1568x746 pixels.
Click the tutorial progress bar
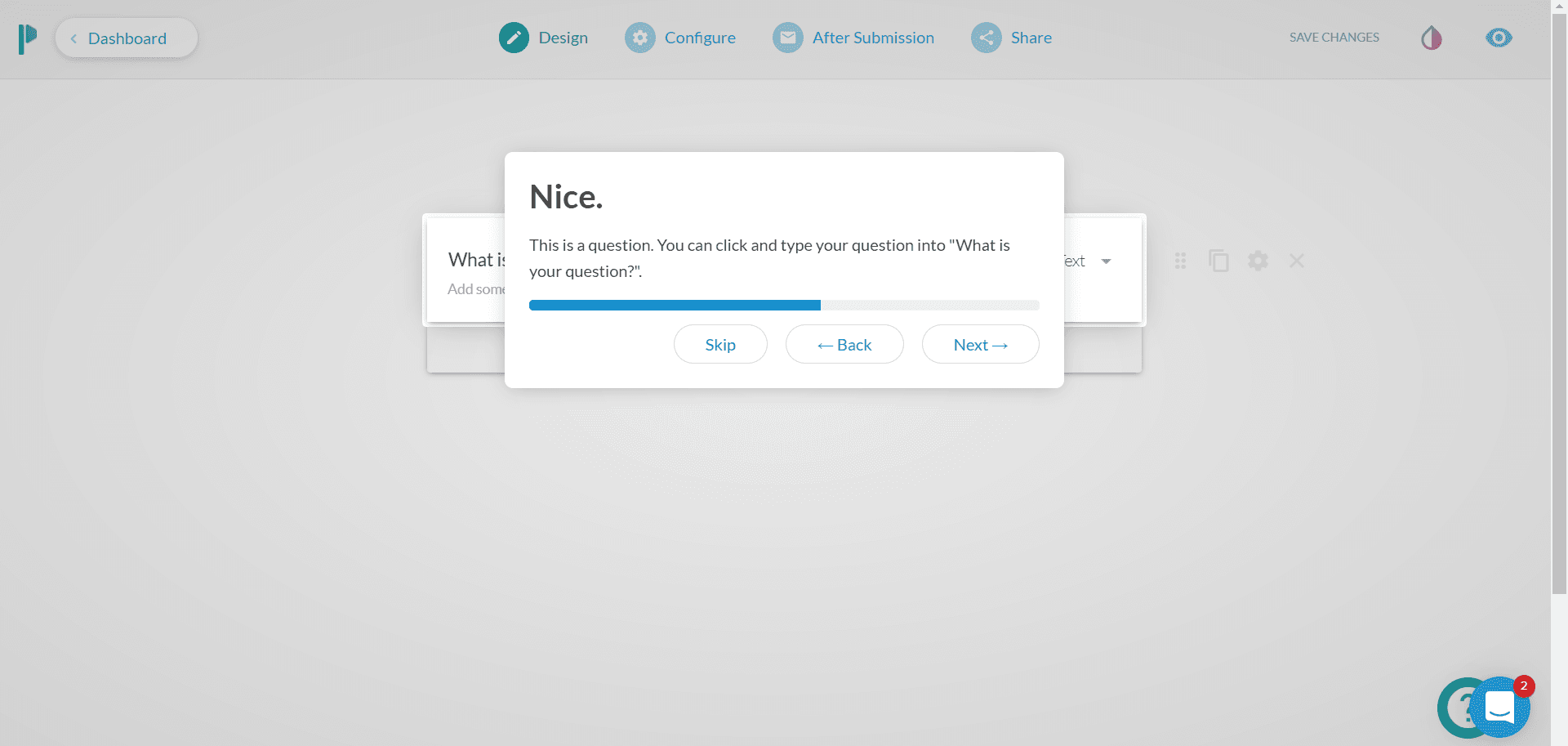pos(784,306)
